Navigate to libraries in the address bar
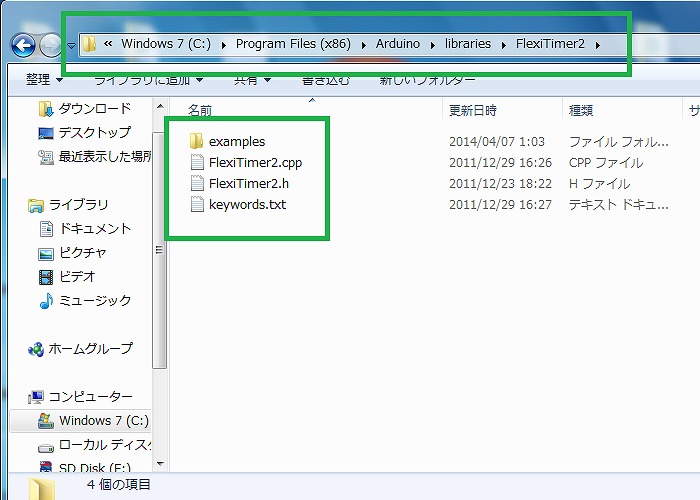 tap(467, 44)
